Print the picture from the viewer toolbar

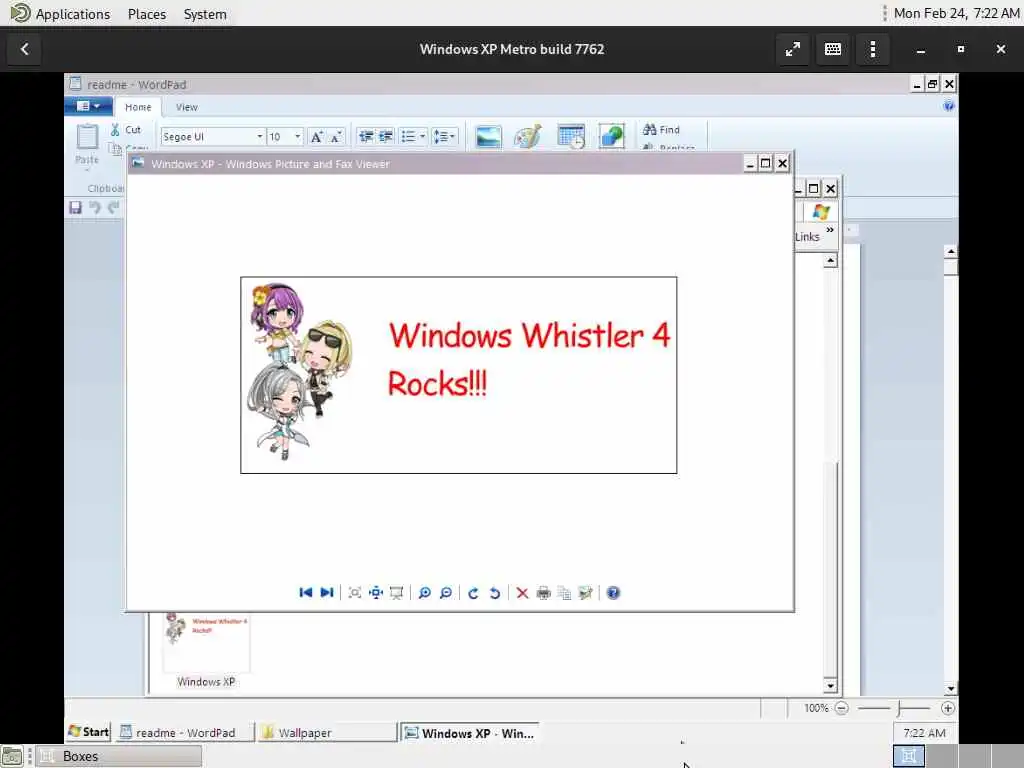point(543,592)
